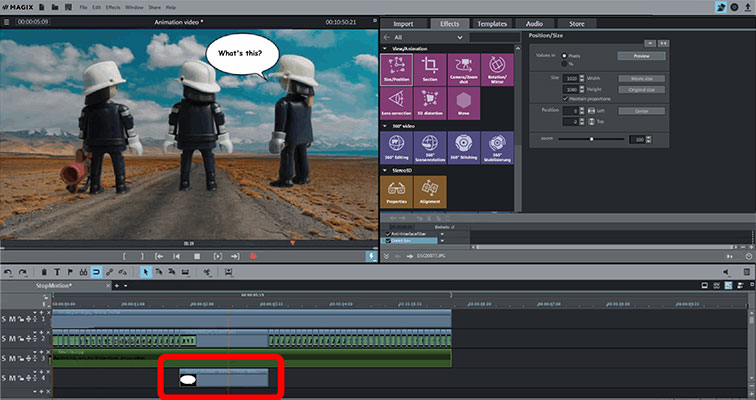Viewport: 756px width, 400px height.
Task: Solo track 4 with S button
Action: [4, 378]
